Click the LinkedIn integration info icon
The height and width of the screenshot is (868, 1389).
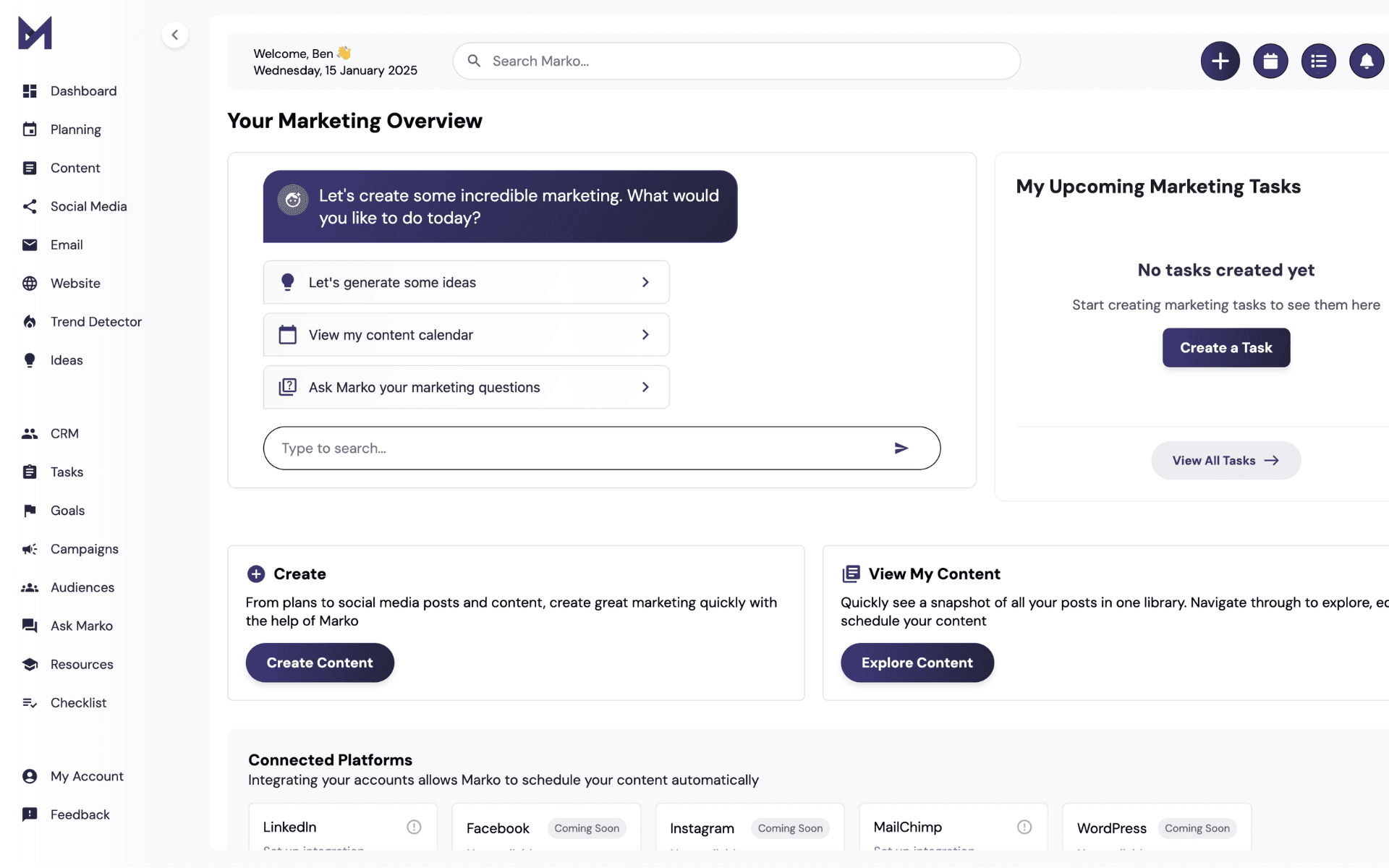413,826
